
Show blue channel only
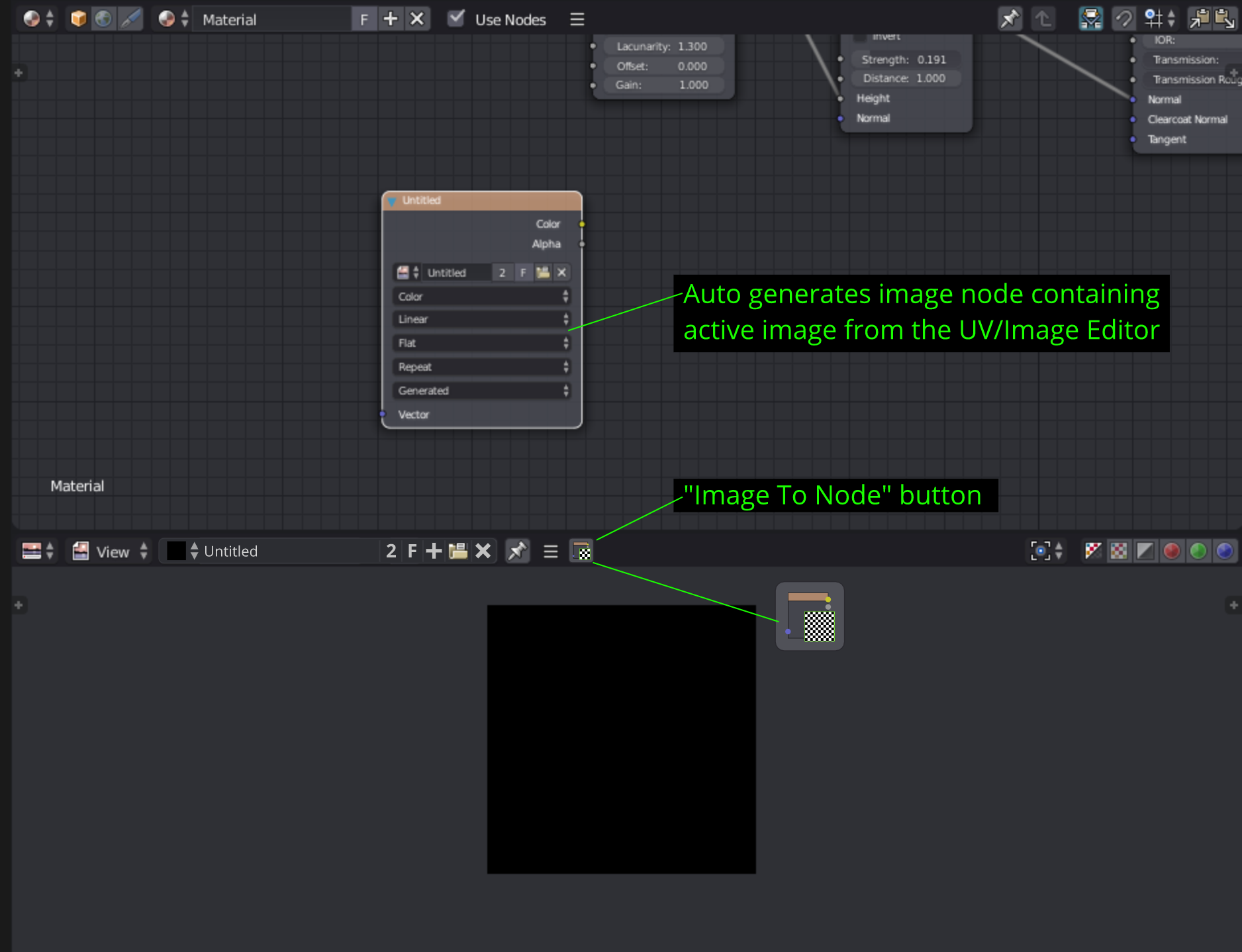[1225, 551]
